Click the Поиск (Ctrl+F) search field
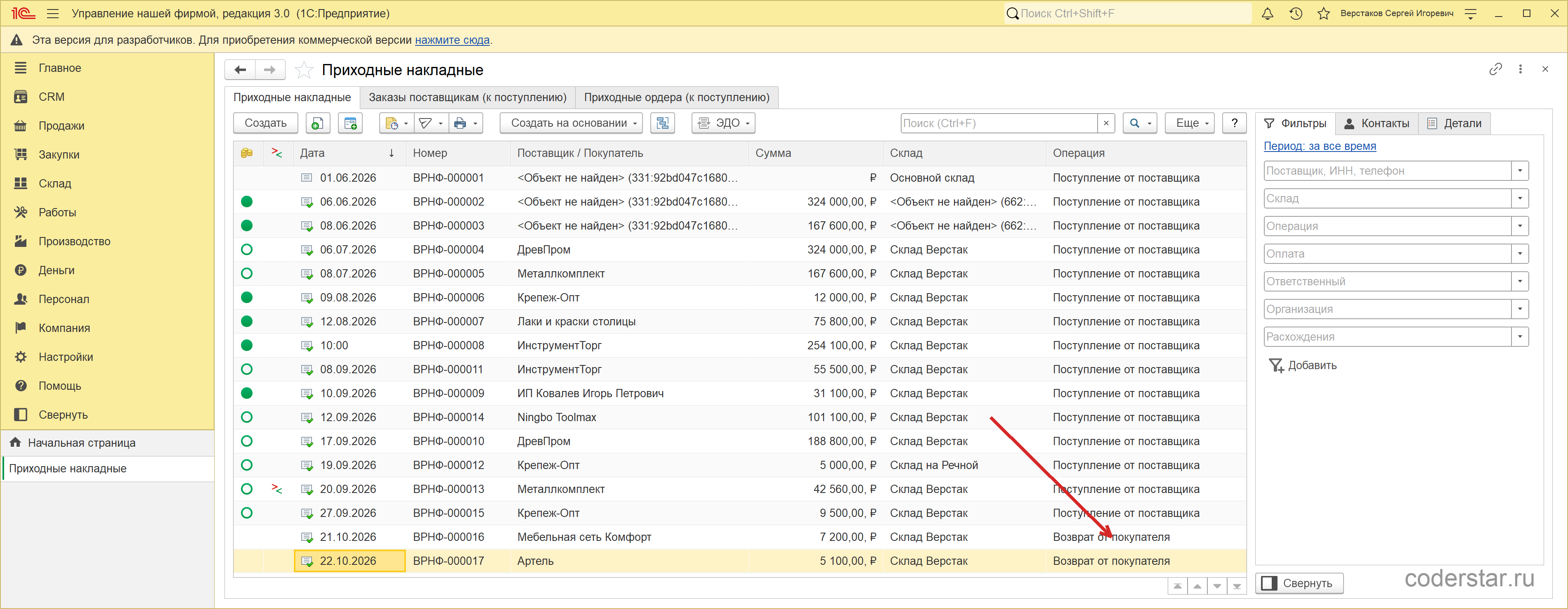Screen dimensions: 1568x609 [999, 123]
